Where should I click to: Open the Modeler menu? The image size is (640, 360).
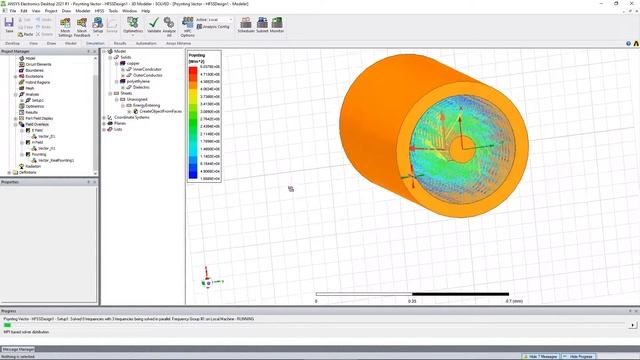tap(82, 11)
